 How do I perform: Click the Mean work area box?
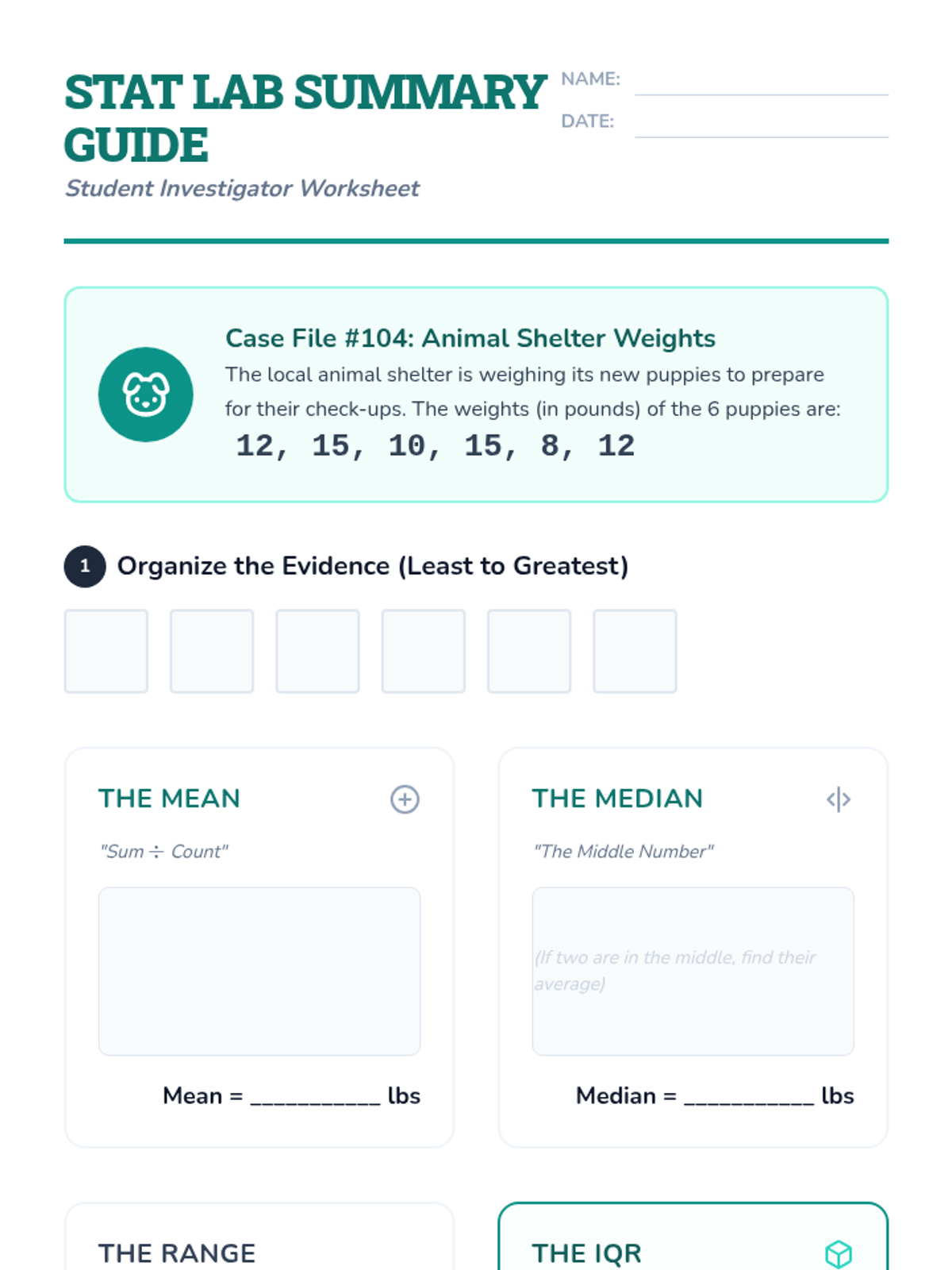pos(259,971)
